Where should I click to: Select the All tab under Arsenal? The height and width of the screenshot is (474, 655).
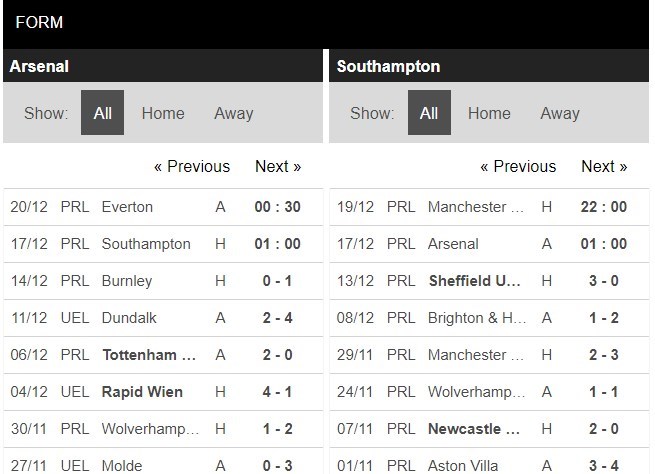click(x=102, y=113)
